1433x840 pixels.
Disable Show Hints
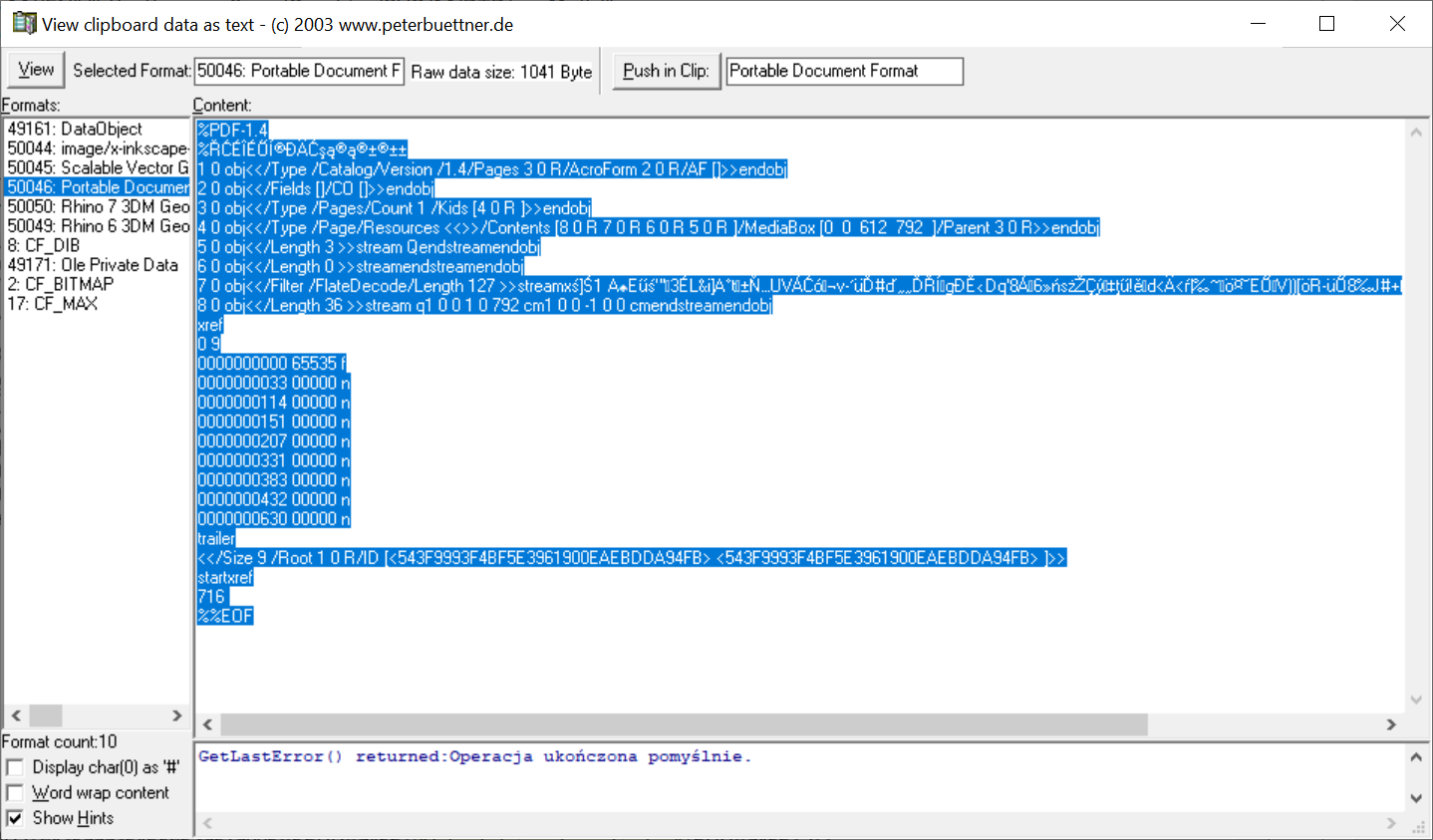click(x=15, y=818)
